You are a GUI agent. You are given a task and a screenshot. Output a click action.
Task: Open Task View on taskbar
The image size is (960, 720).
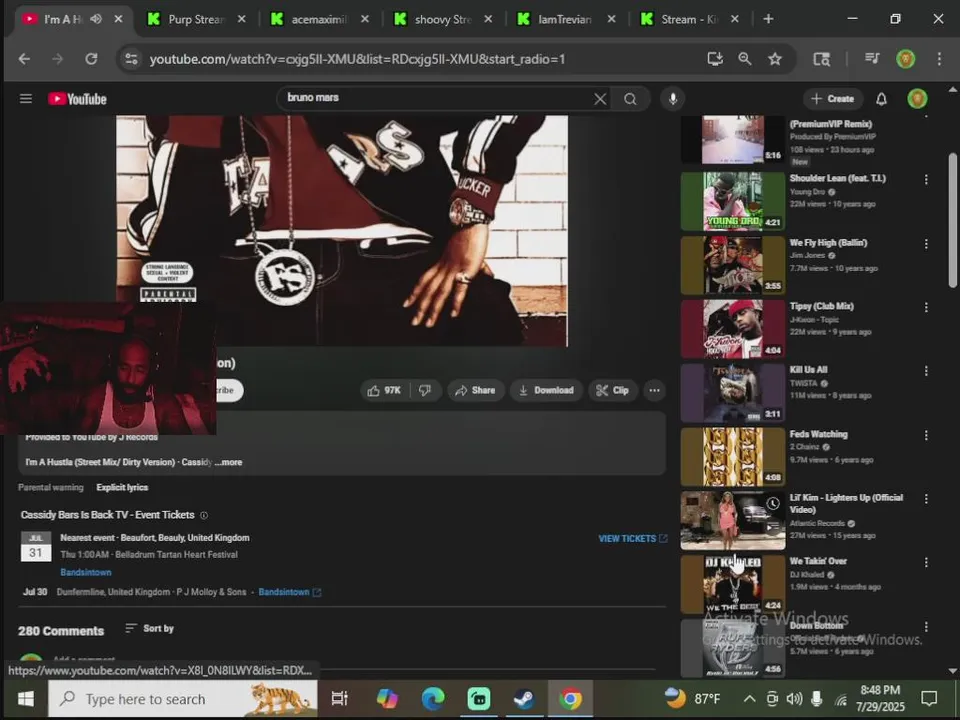point(339,699)
